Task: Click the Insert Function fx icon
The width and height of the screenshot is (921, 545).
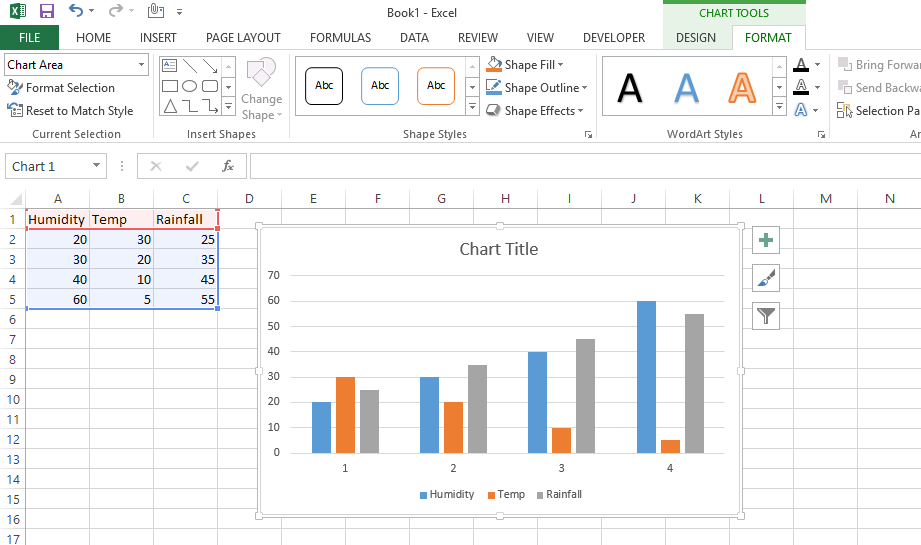Action: coord(228,166)
